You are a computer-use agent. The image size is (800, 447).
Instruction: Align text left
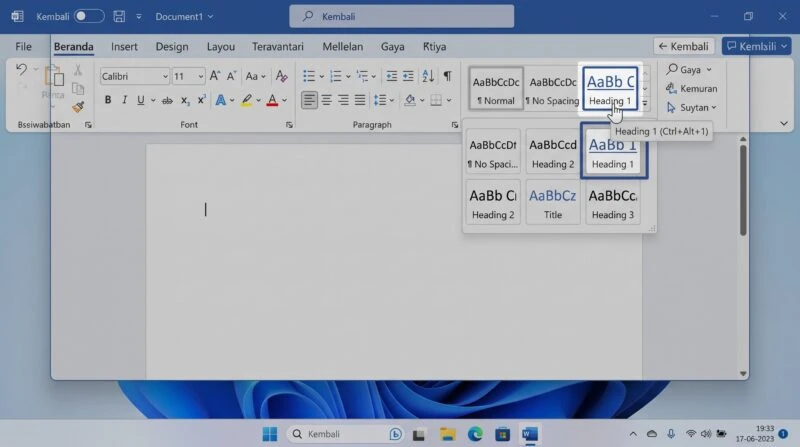point(309,100)
